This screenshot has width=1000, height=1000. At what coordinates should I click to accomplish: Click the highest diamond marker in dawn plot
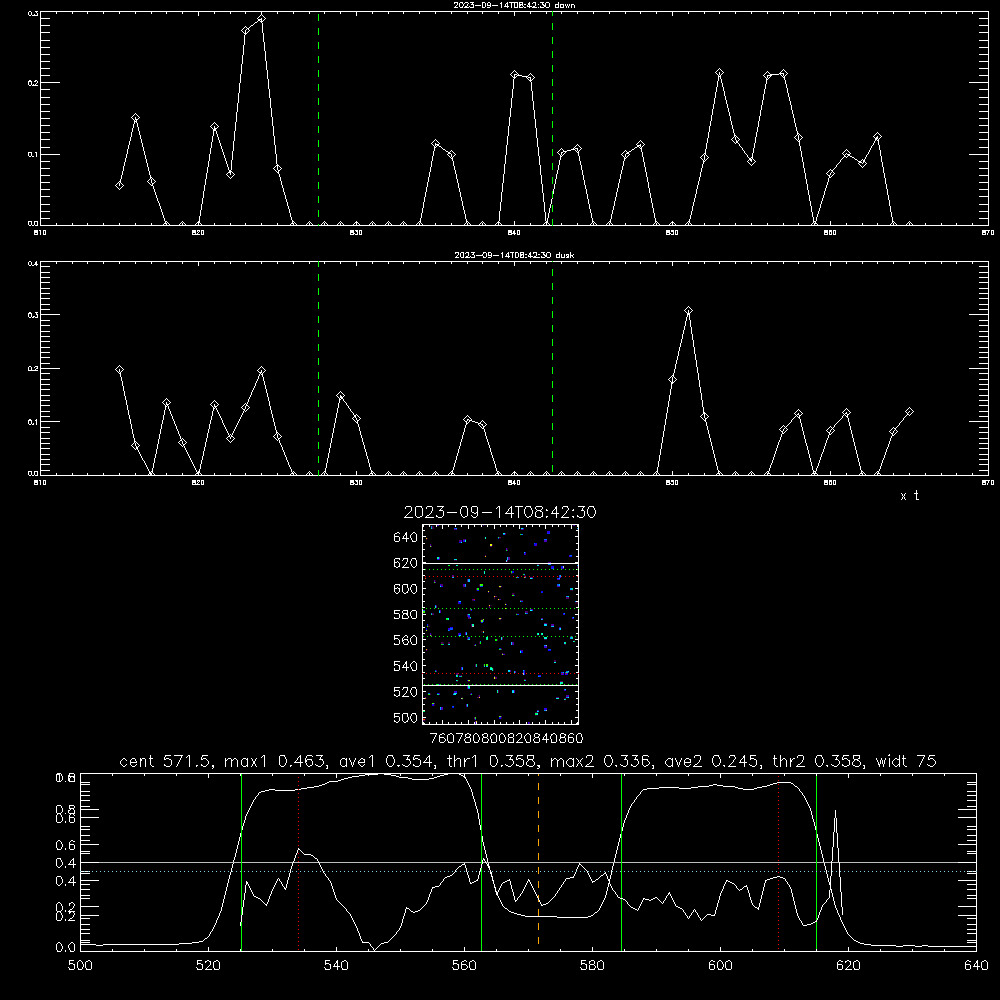[261, 19]
